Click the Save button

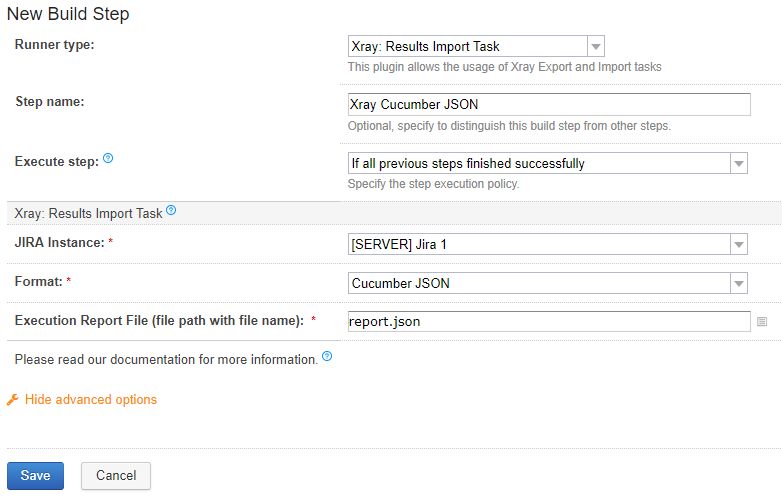35,476
